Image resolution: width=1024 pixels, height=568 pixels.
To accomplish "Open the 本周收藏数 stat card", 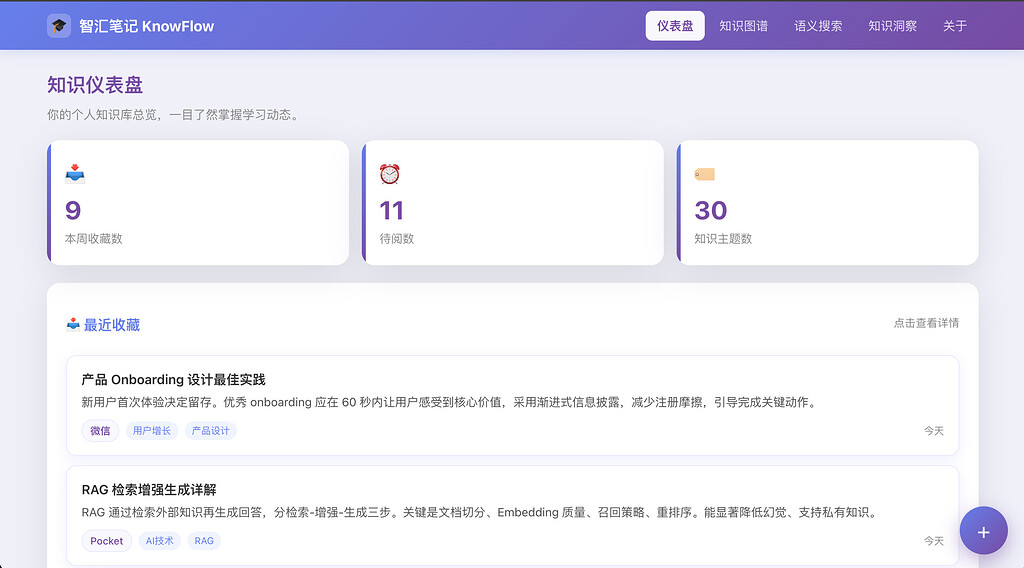I will tap(198, 202).
